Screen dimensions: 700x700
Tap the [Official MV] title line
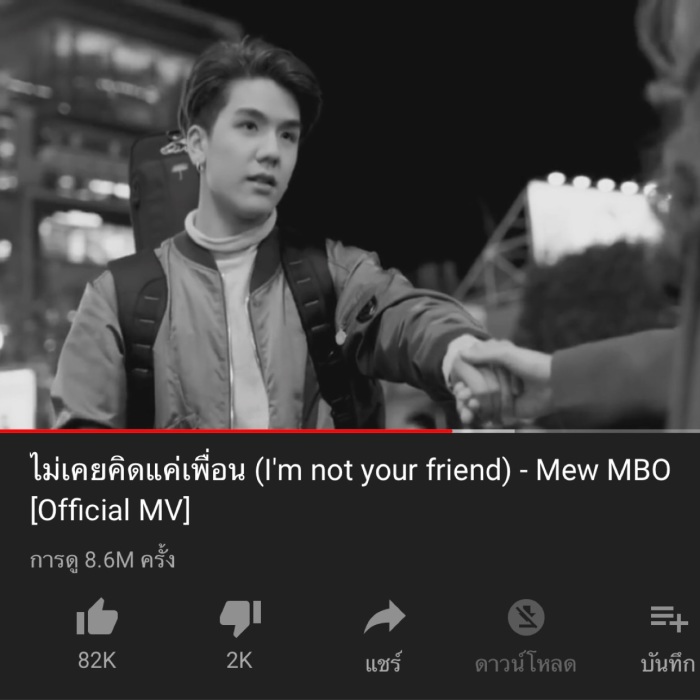click(110, 510)
